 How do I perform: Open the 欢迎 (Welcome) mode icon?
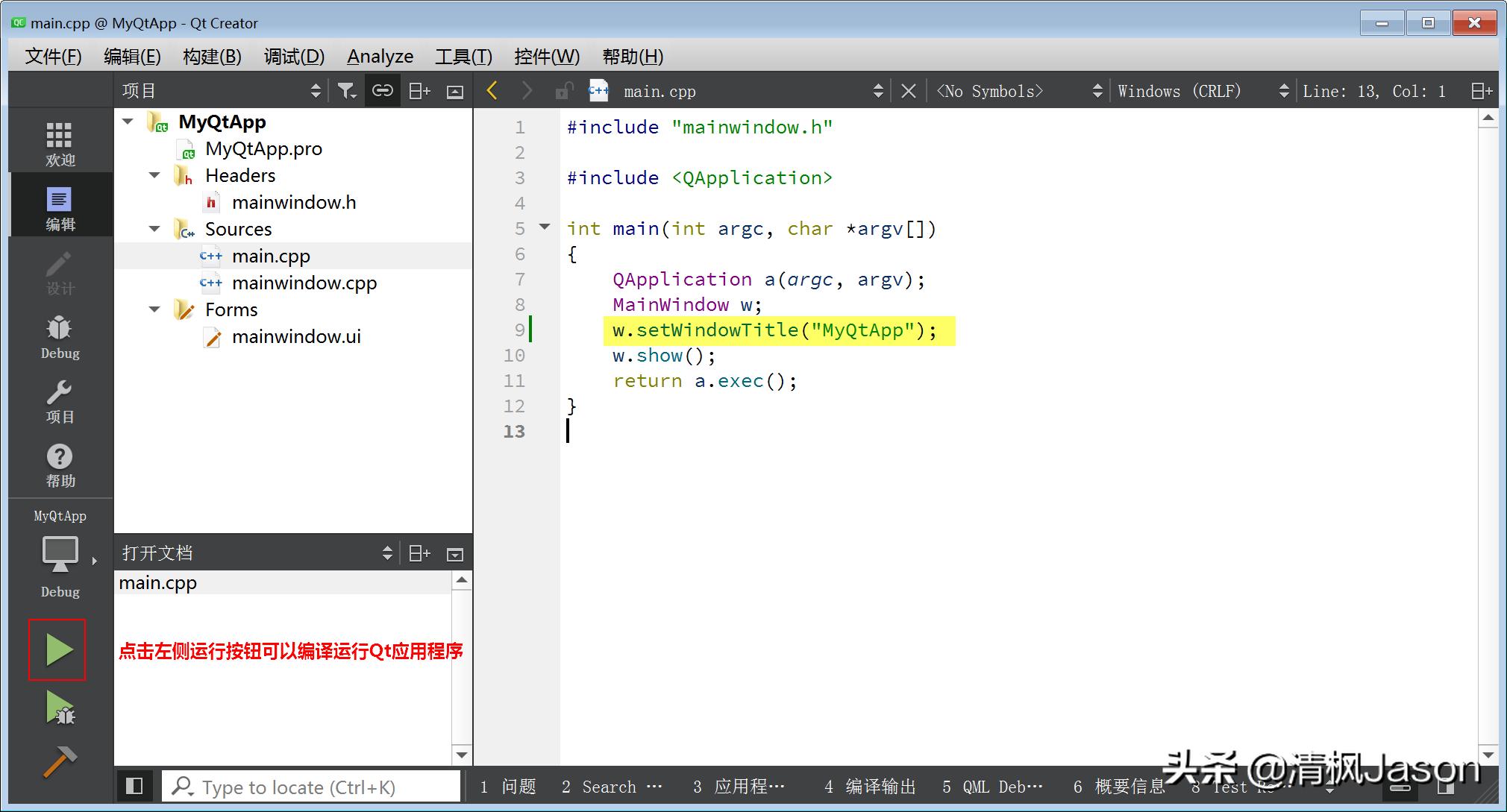tap(60, 140)
